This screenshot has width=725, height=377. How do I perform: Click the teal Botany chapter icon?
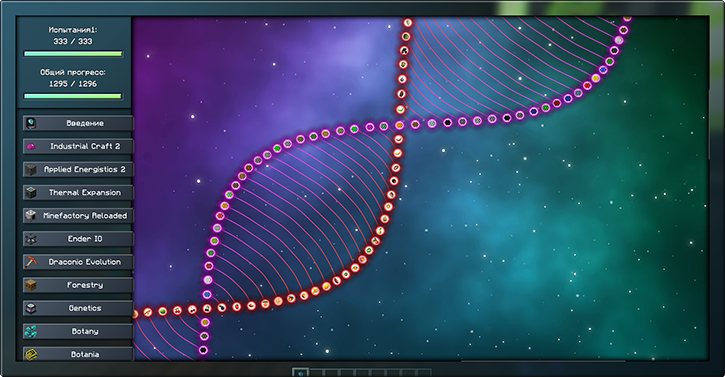click(31, 331)
